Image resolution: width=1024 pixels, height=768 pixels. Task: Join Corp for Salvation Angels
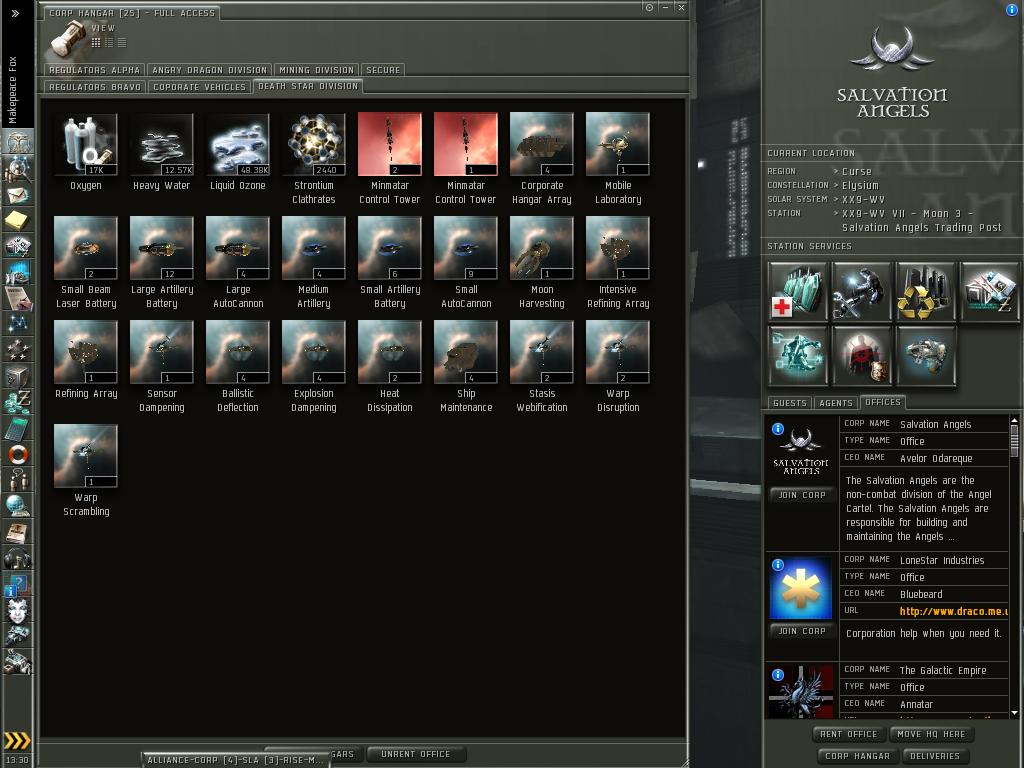point(802,495)
